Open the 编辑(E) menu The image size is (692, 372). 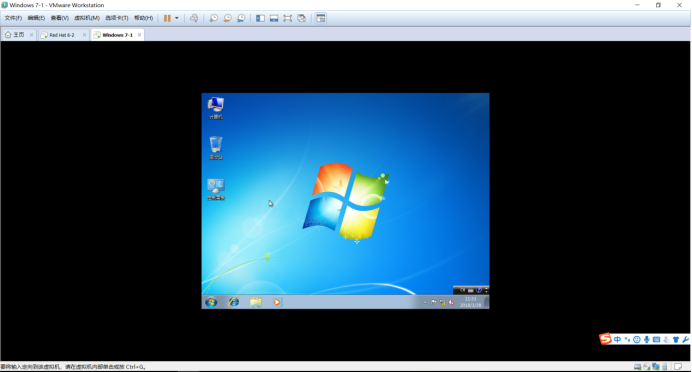coord(36,18)
